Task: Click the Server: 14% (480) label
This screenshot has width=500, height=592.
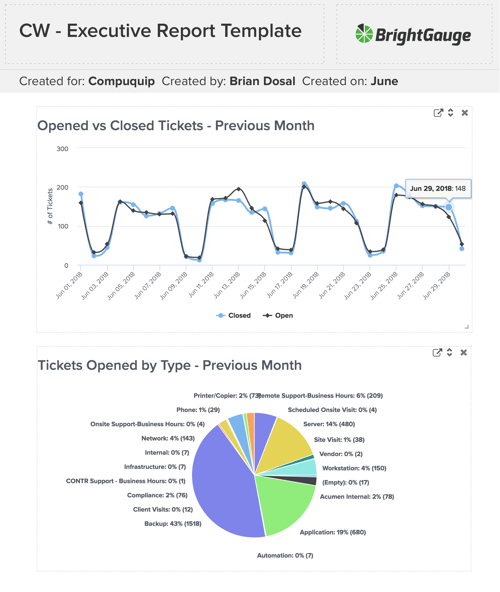Action: pyautogui.click(x=329, y=424)
